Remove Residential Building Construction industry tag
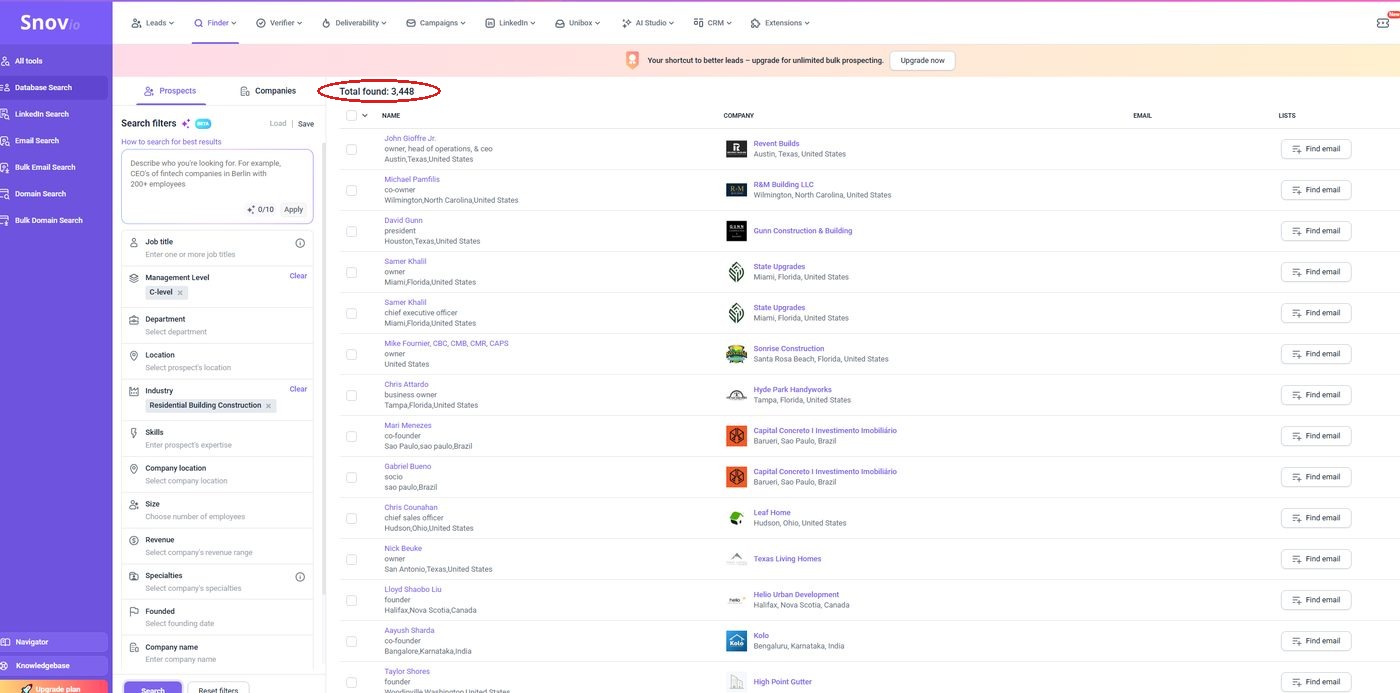Viewport: 1400px width, 693px height. (268, 406)
